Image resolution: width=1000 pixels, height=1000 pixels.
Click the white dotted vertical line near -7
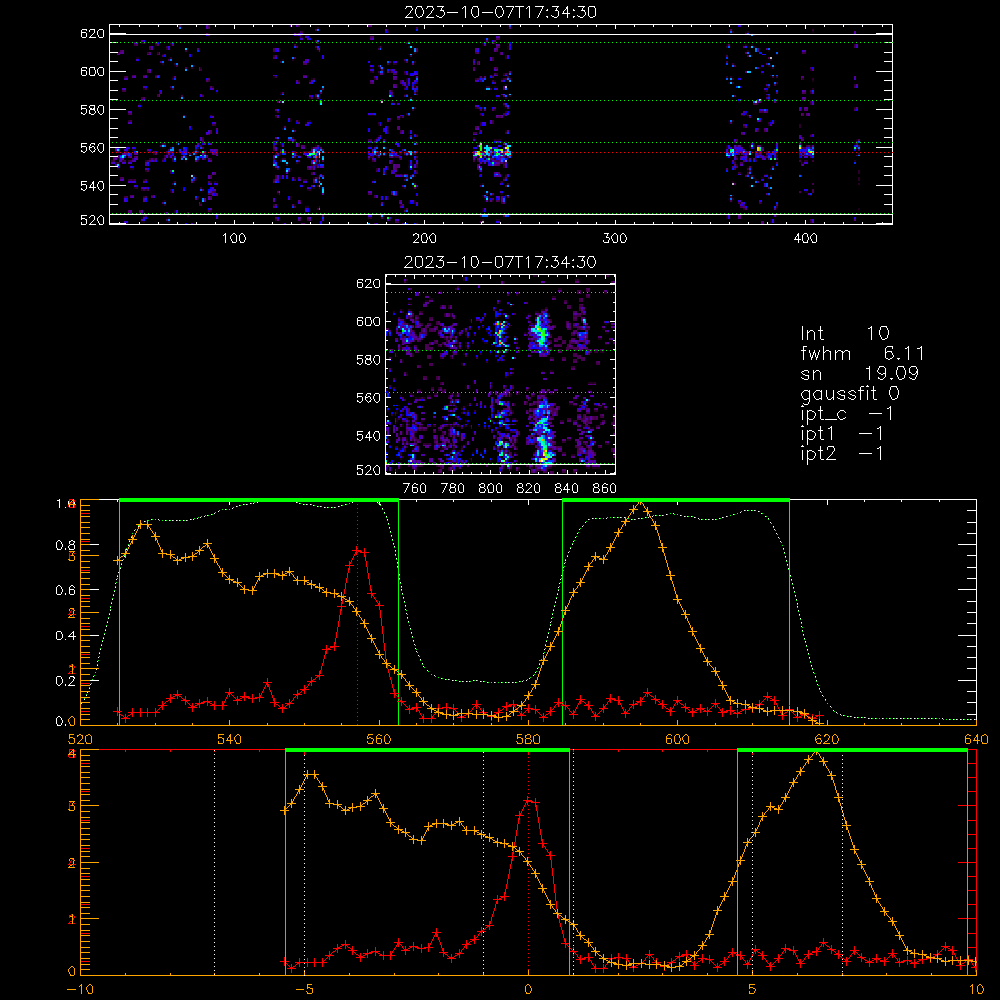point(214,862)
